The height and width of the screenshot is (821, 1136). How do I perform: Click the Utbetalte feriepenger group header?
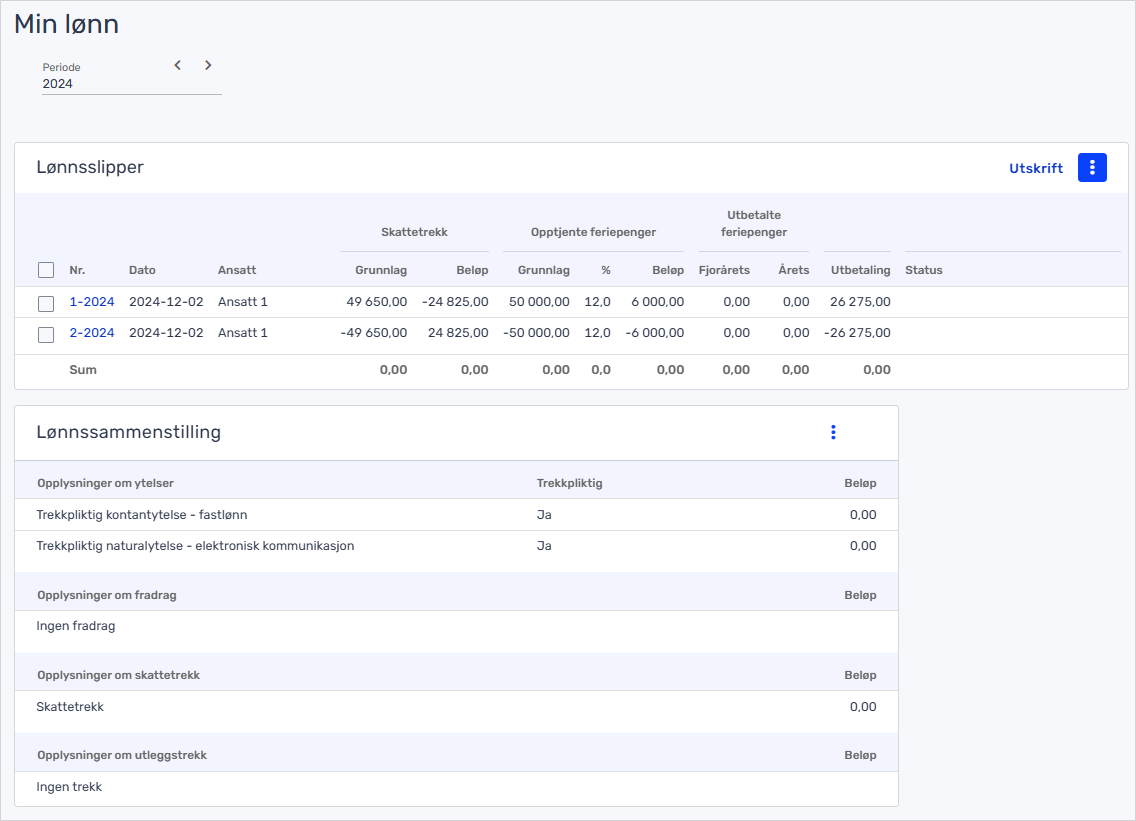pos(753,224)
